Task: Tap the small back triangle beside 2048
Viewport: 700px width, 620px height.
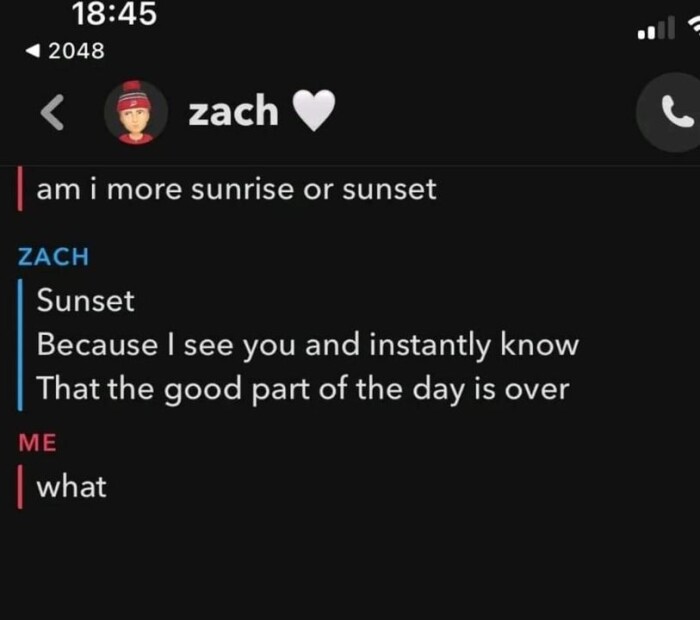Action: pyautogui.click(x=36, y=51)
